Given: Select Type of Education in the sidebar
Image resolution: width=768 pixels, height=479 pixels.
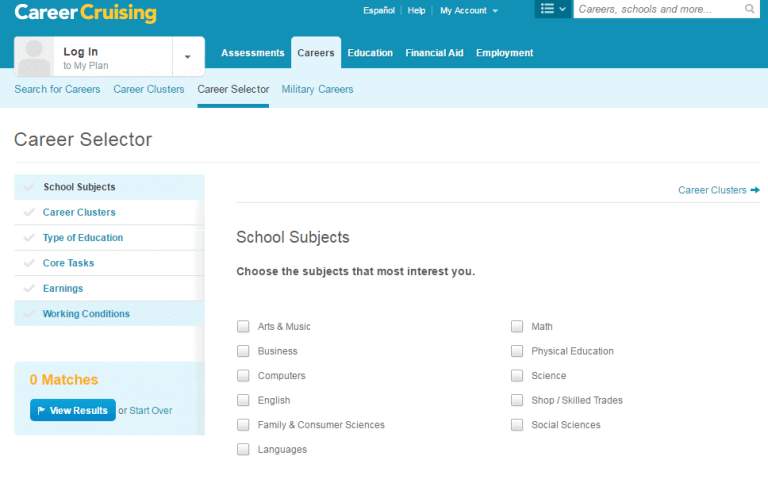Looking at the screenshot, I should coord(109,238).
